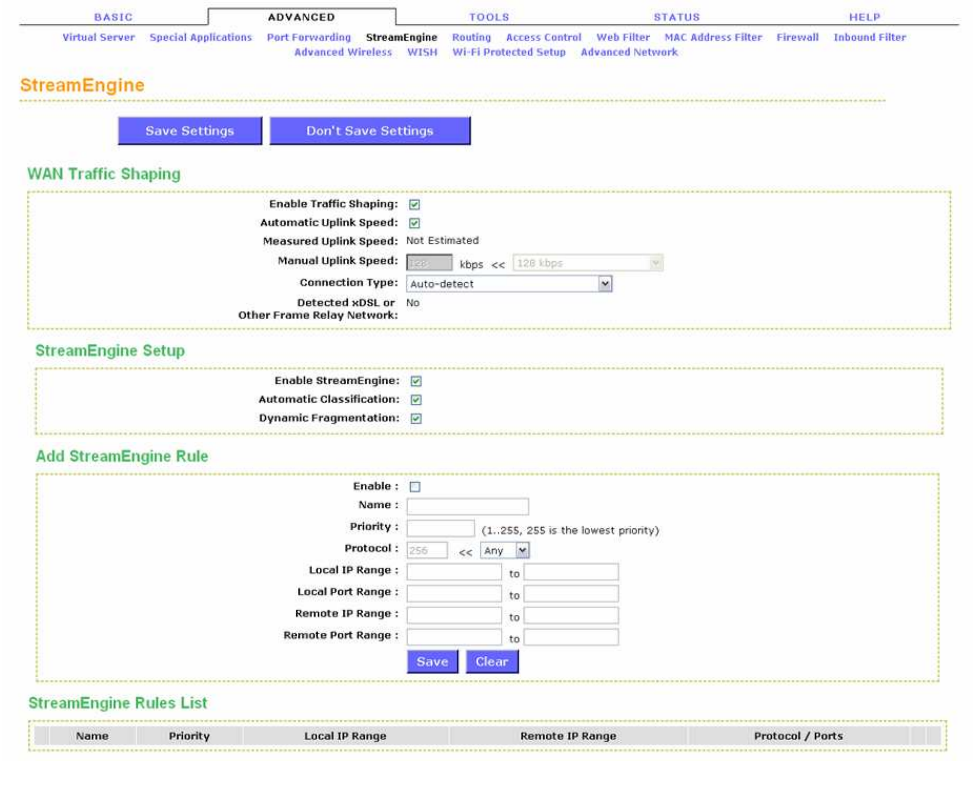Viewport: 976px width, 802px height.
Task: Click the Protocol number field
Action: [427, 550]
